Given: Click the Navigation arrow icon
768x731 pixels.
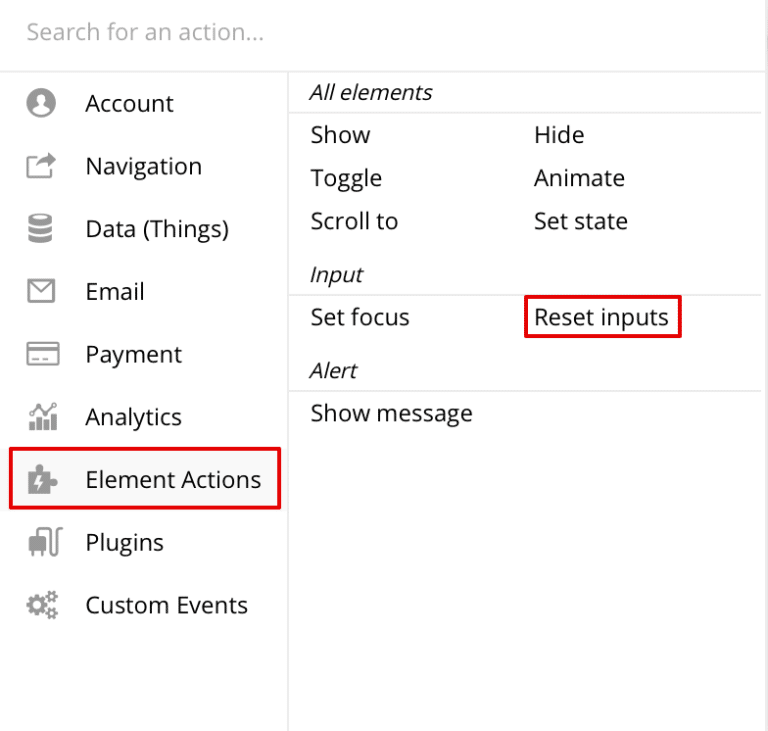Looking at the screenshot, I should tap(41, 167).
